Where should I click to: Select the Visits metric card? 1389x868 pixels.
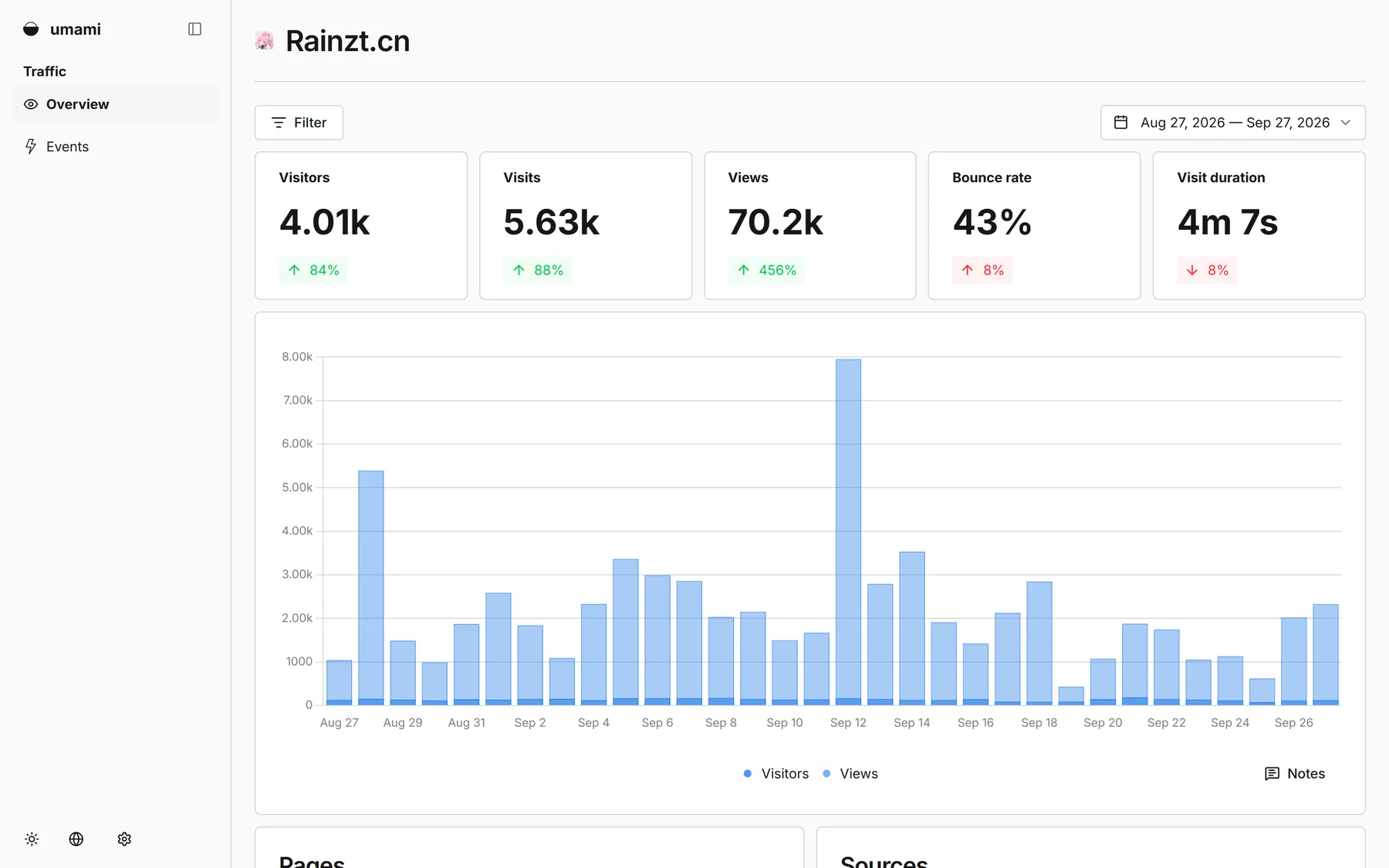tap(586, 225)
